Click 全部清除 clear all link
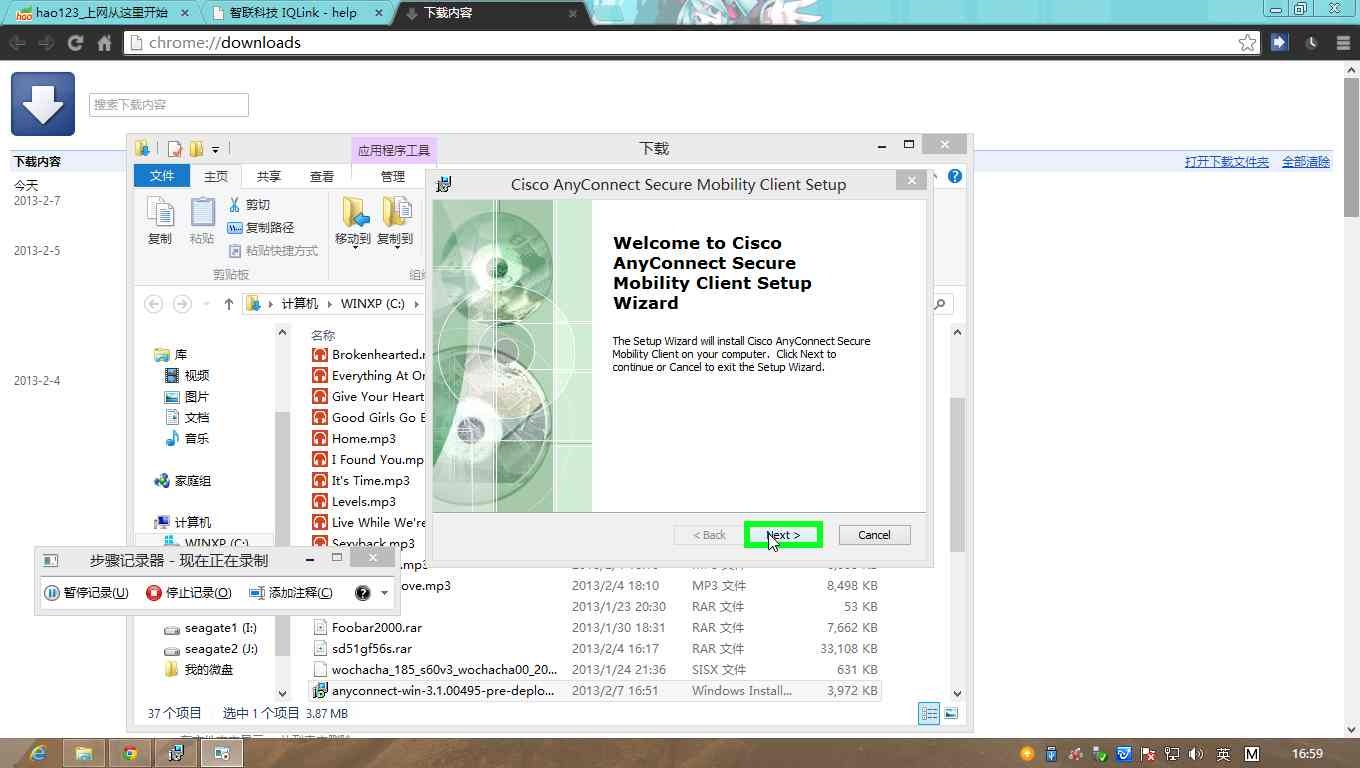The height and width of the screenshot is (768, 1360). point(1305,161)
